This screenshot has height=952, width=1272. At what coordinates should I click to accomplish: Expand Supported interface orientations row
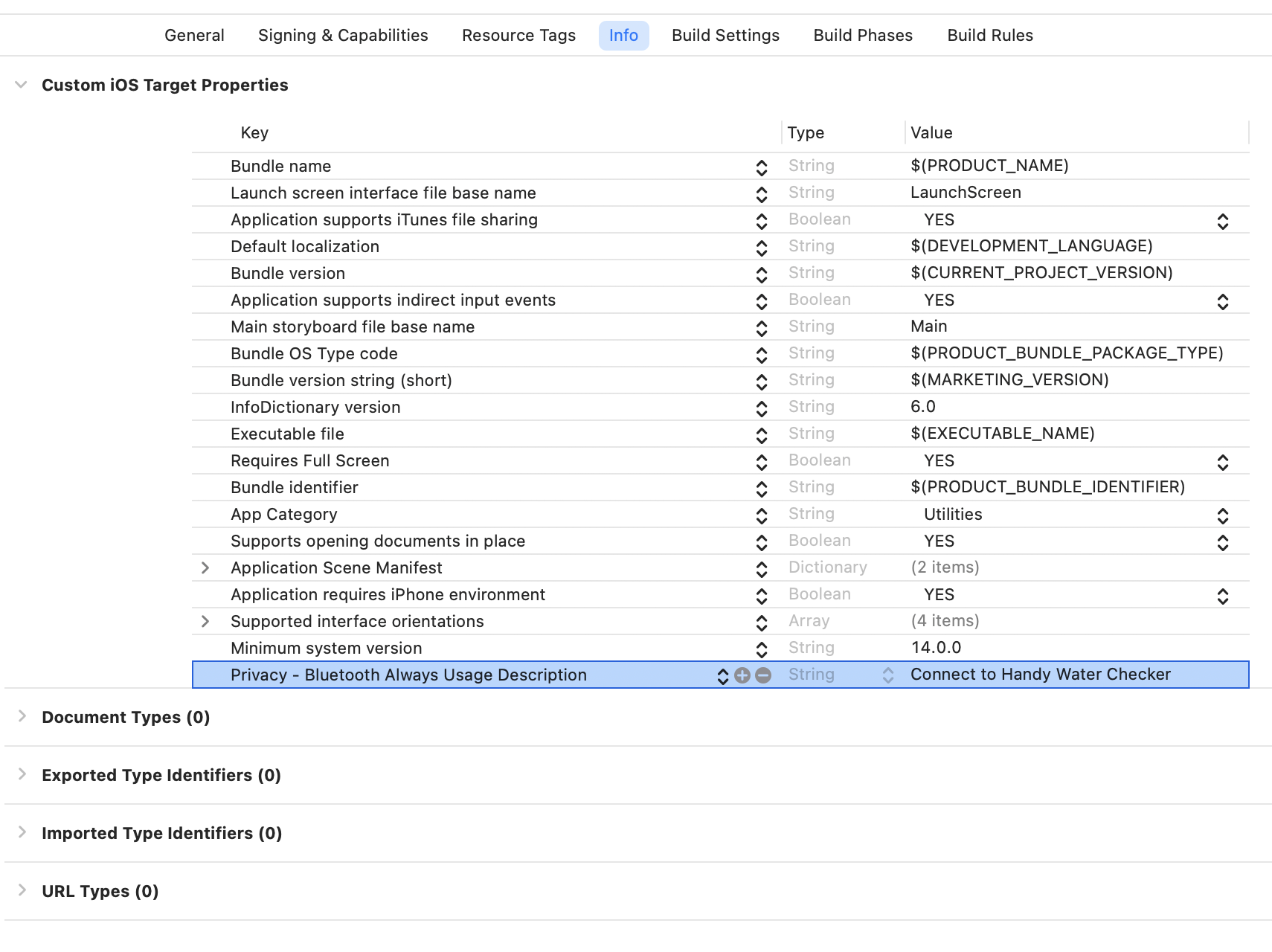coord(205,622)
